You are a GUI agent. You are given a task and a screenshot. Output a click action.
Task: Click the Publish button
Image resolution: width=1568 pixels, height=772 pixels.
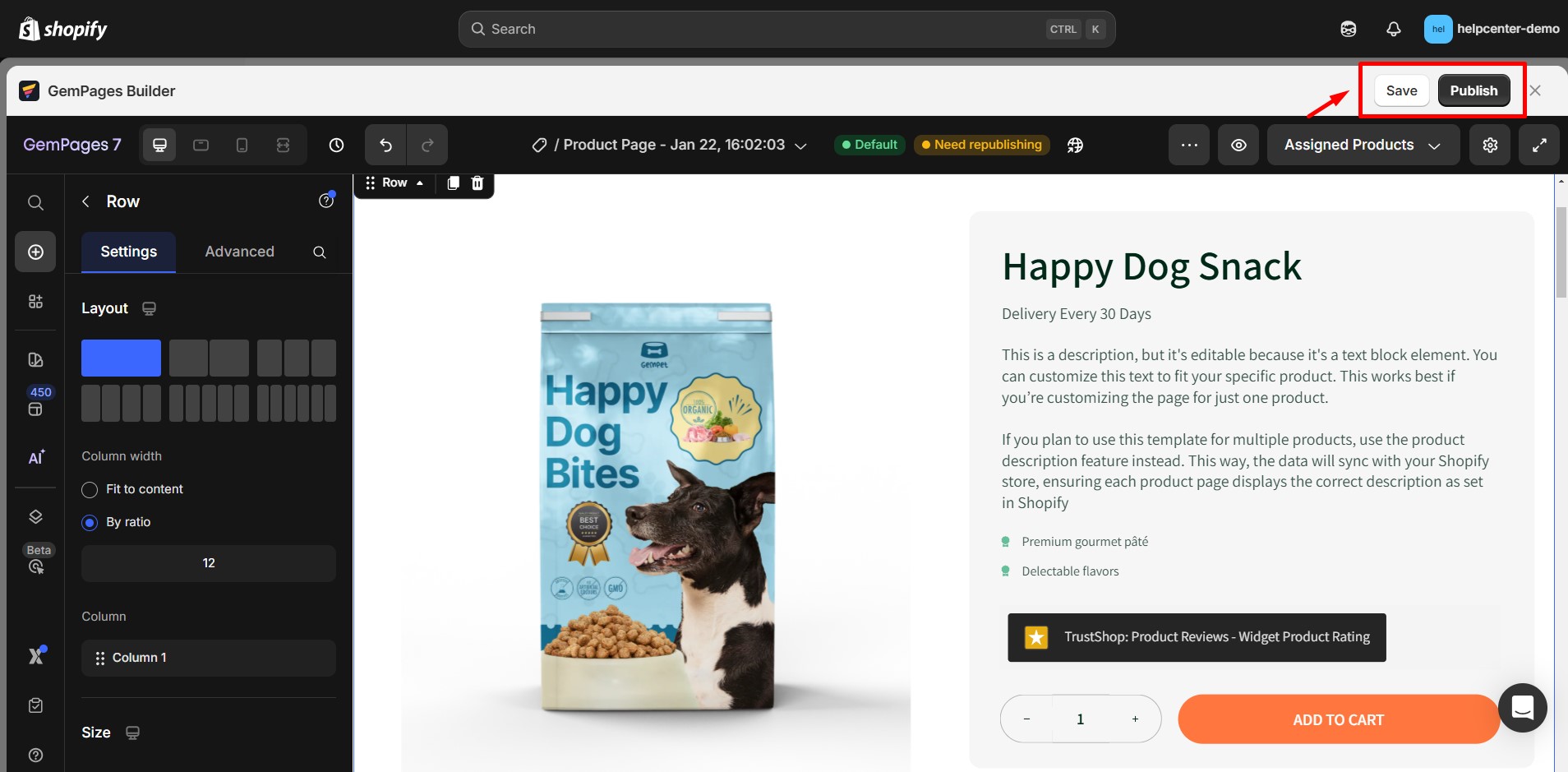click(x=1473, y=90)
